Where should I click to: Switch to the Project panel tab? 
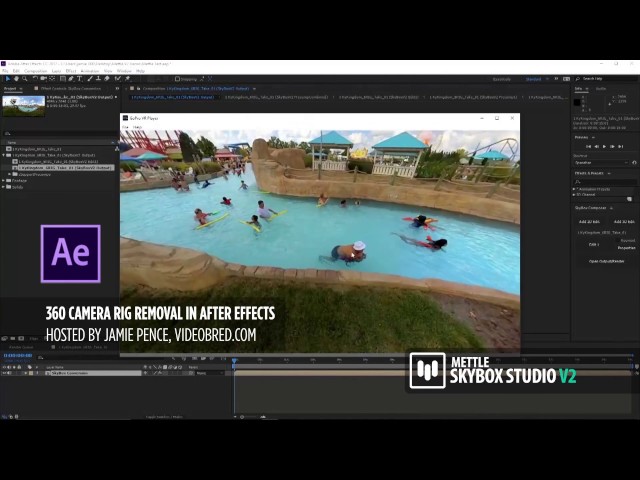(10, 89)
